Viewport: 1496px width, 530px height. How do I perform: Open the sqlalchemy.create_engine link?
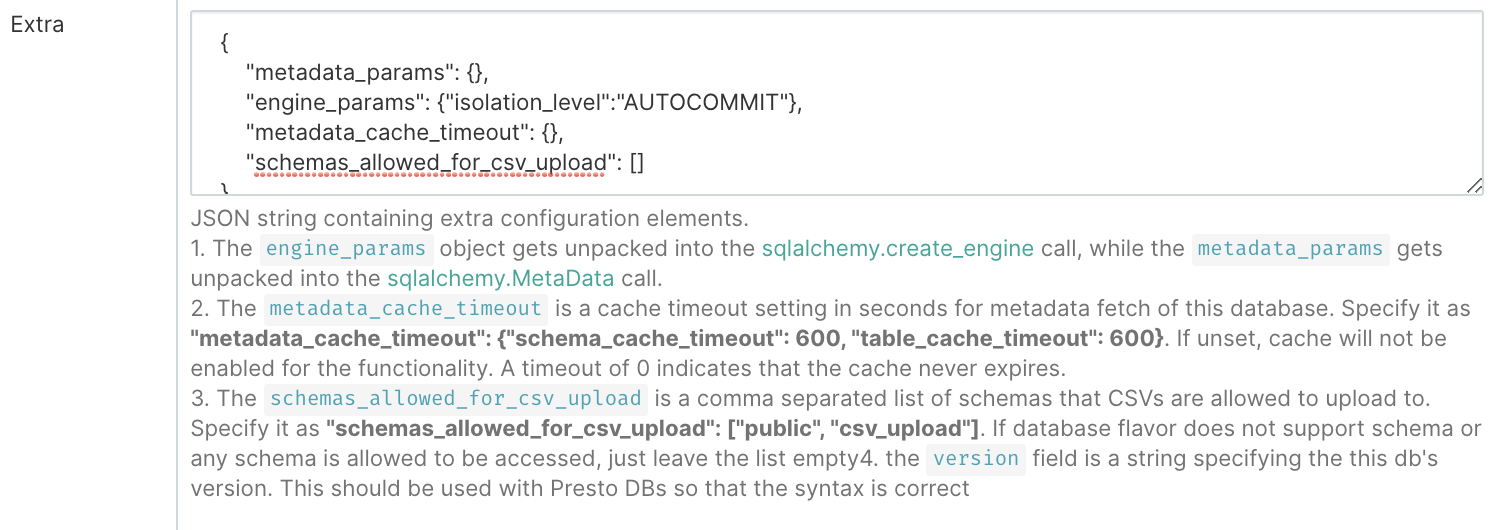coord(897,249)
